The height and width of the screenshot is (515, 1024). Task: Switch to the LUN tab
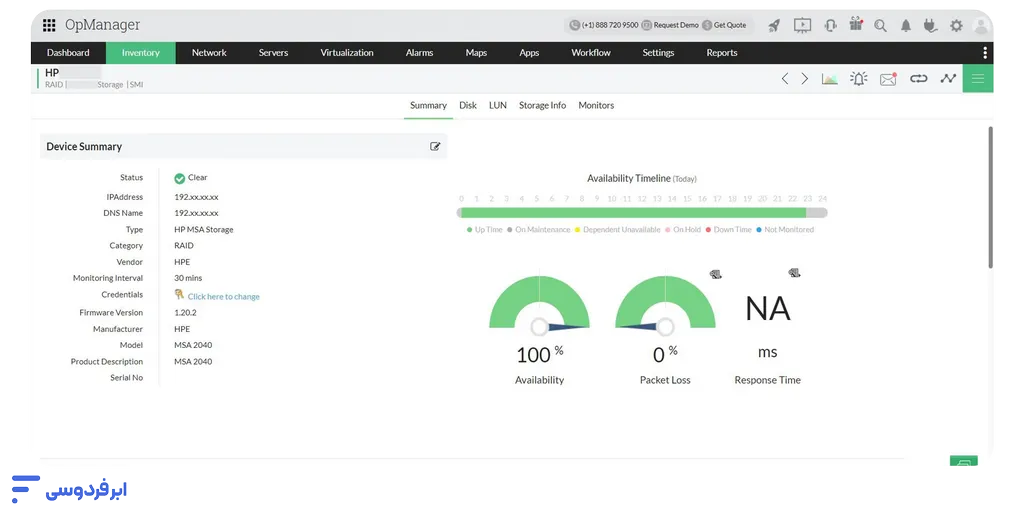click(x=498, y=105)
